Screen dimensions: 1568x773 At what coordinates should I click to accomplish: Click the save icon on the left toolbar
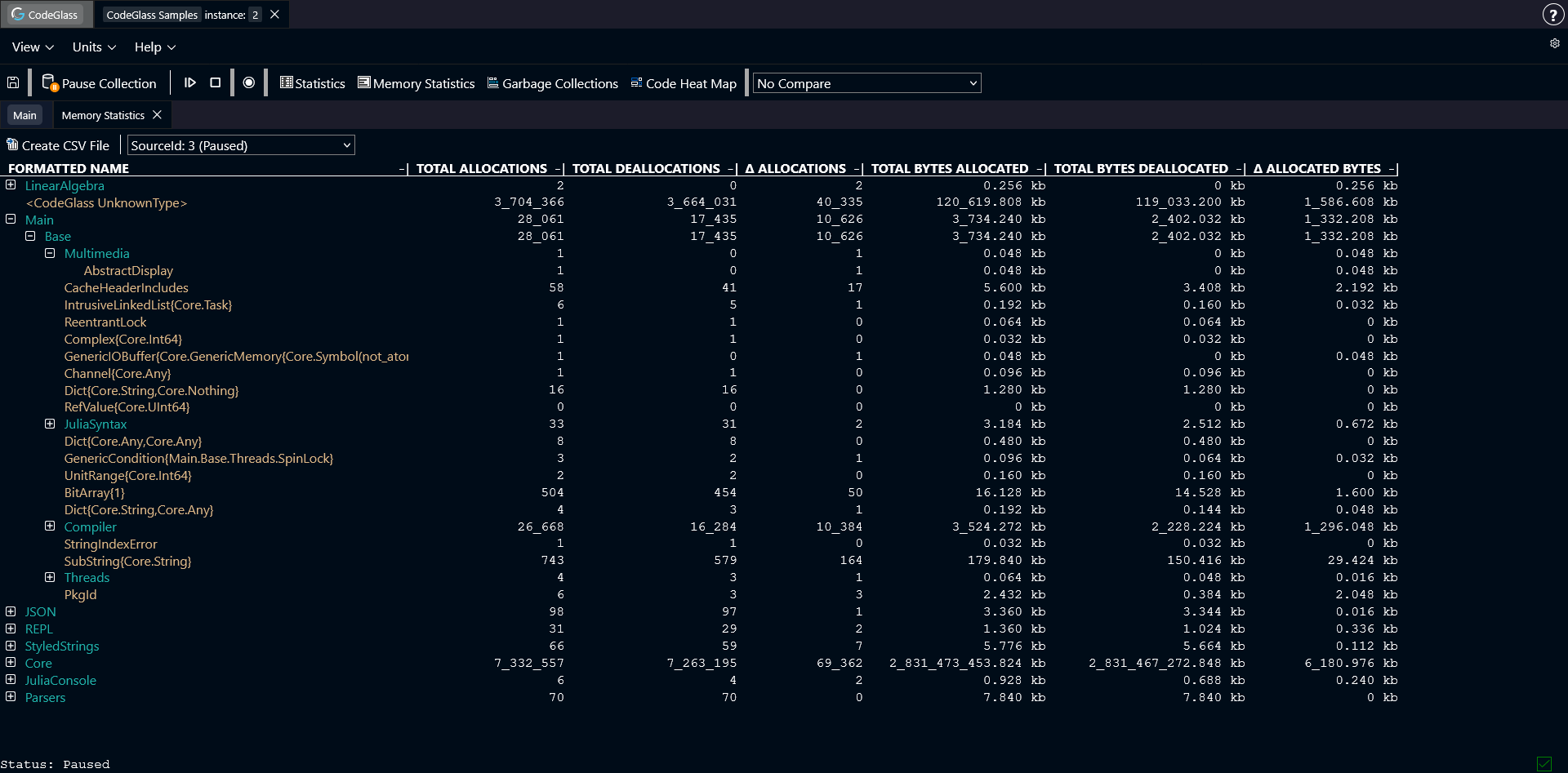12,82
